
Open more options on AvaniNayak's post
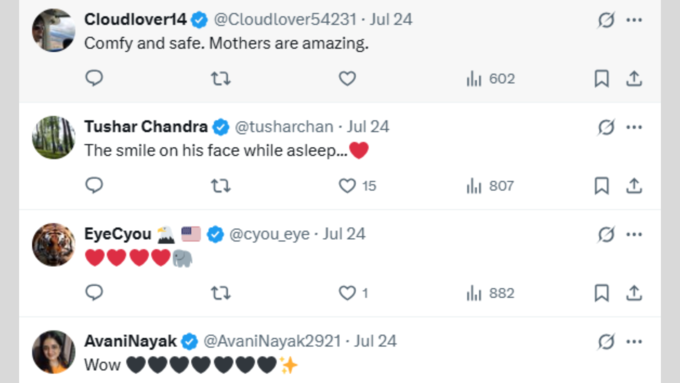[634, 342]
